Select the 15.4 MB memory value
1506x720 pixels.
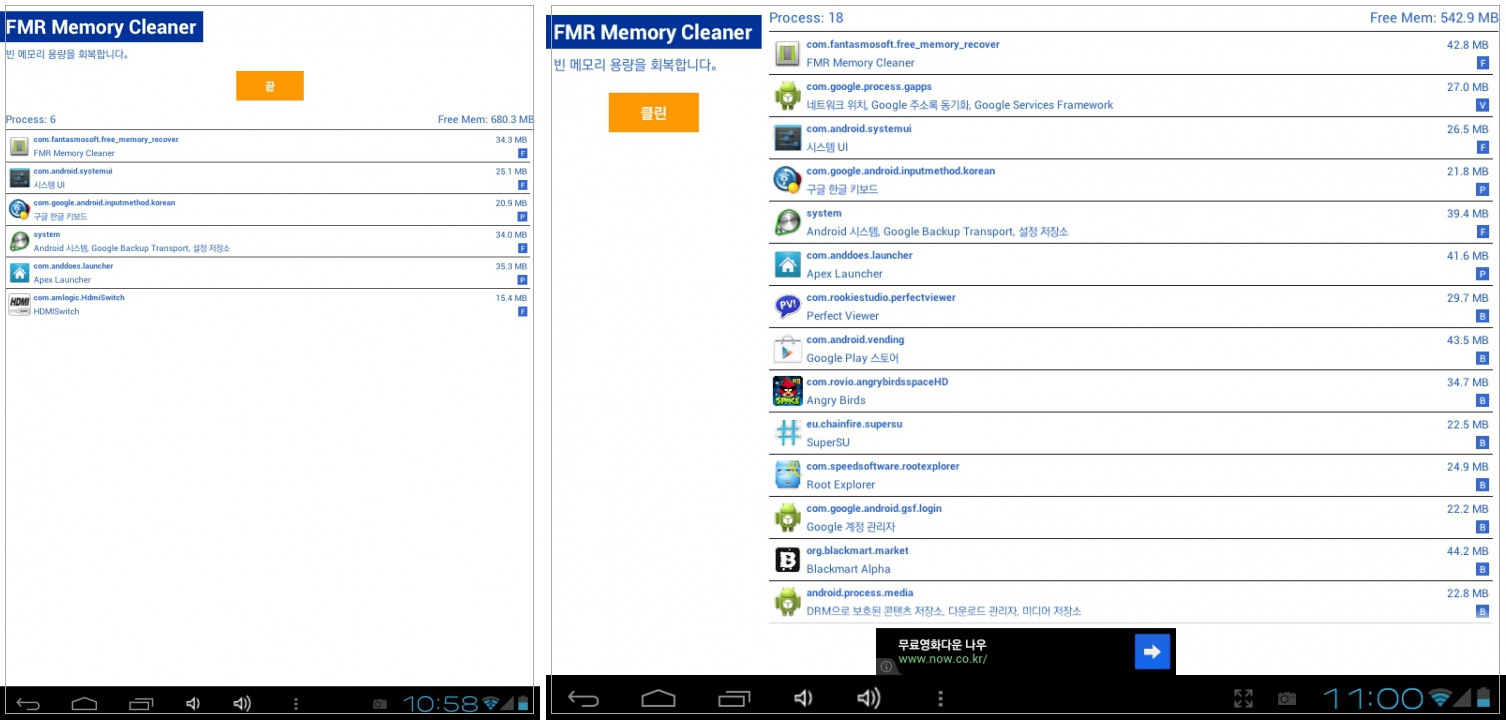[x=511, y=298]
